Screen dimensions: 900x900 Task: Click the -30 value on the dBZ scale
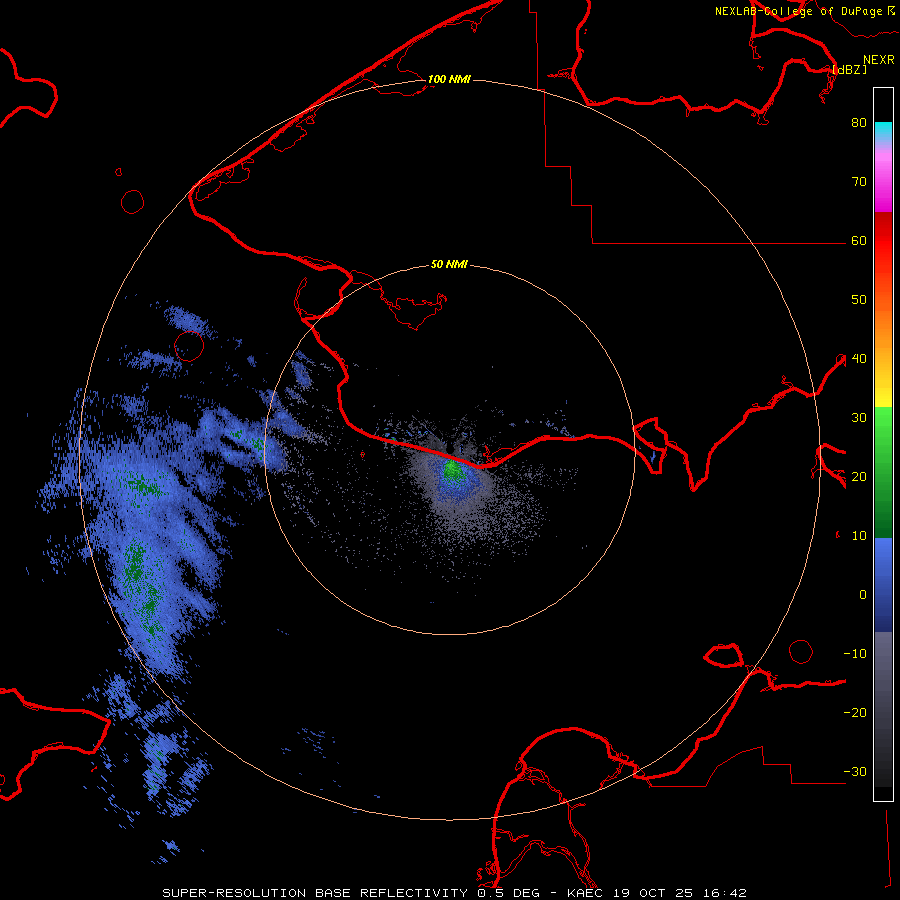pyautogui.click(x=855, y=772)
